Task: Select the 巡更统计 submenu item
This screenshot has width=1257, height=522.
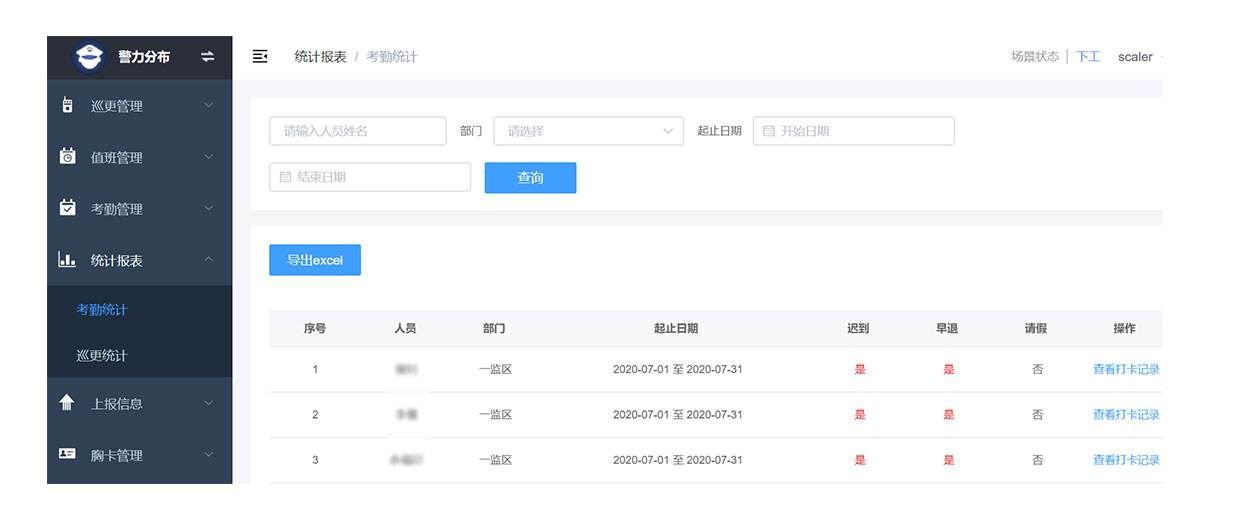Action: (102, 356)
